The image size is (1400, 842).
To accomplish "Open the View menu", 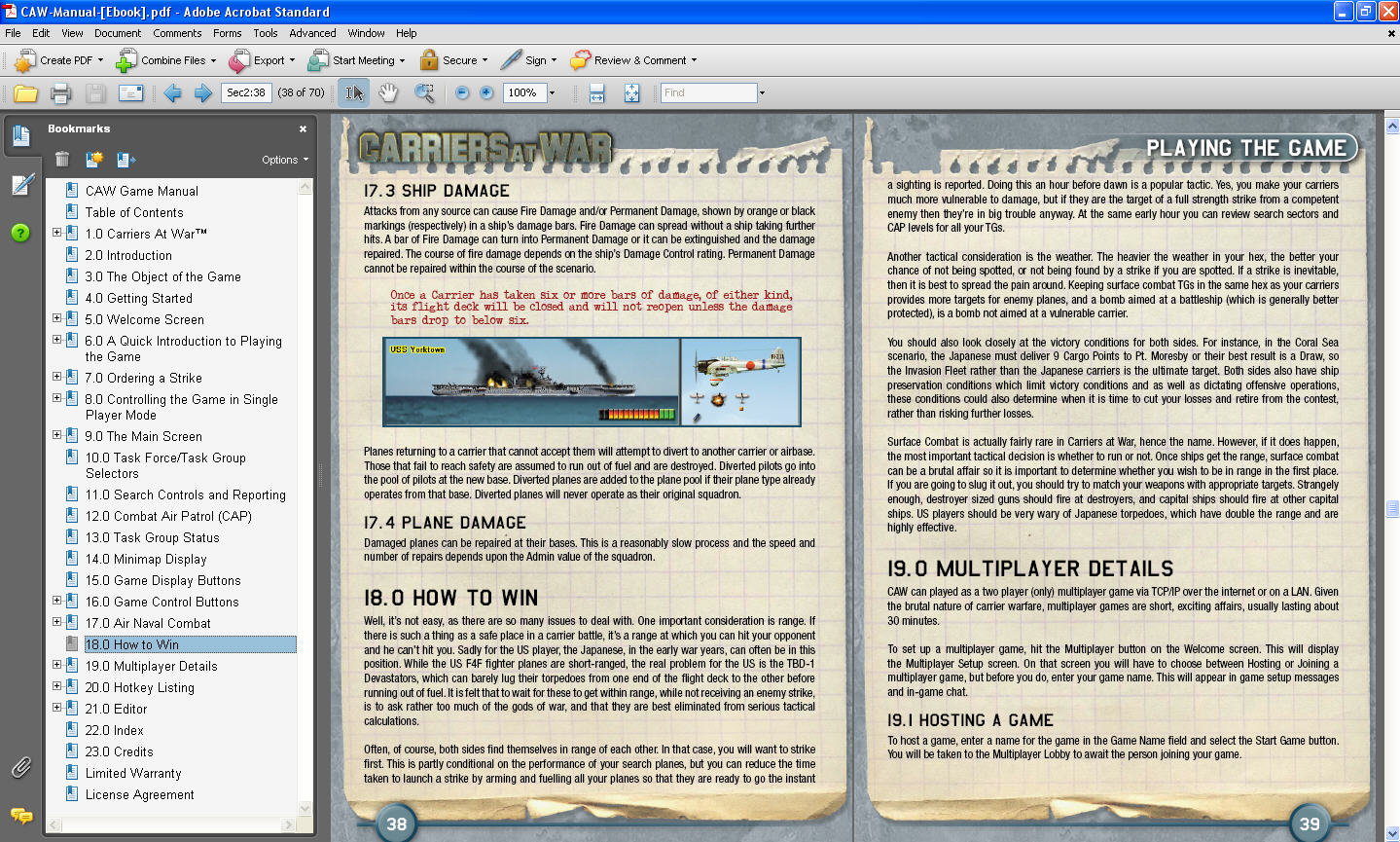I will (x=73, y=33).
